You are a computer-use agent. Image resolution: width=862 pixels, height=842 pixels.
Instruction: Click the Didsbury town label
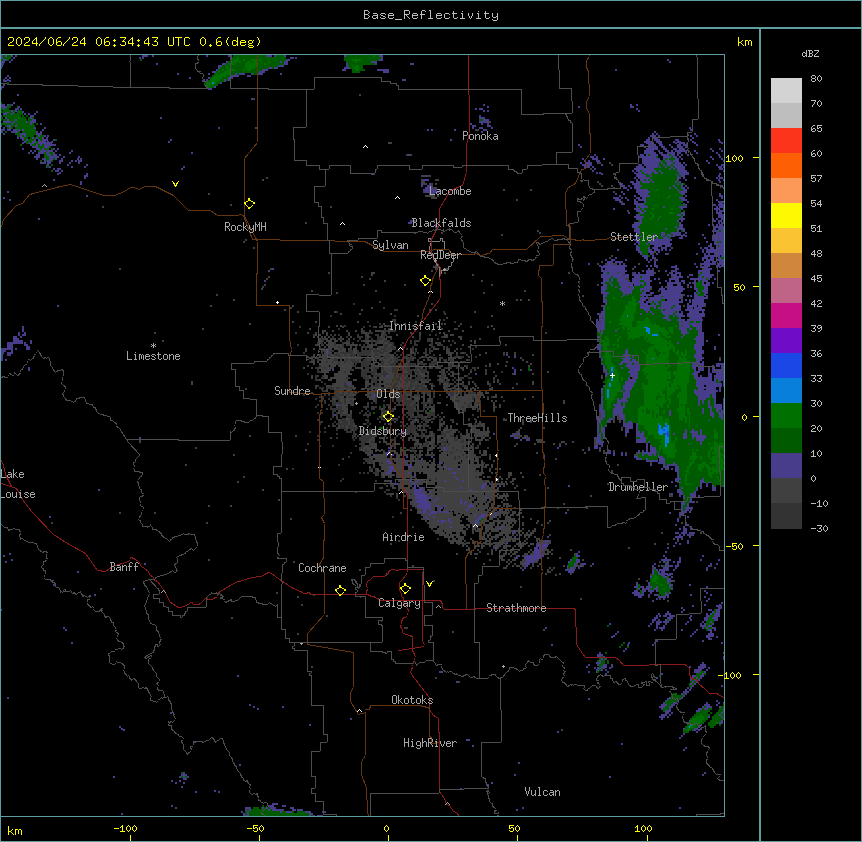coord(383,431)
